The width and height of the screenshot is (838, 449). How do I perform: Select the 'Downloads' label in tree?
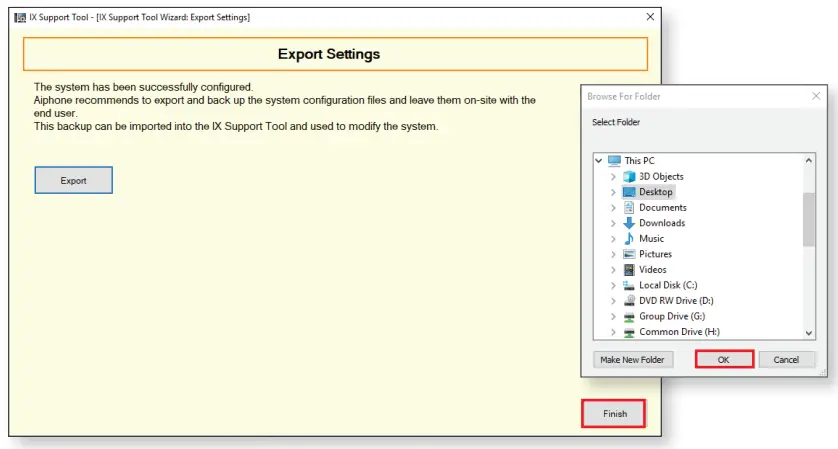click(662, 223)
